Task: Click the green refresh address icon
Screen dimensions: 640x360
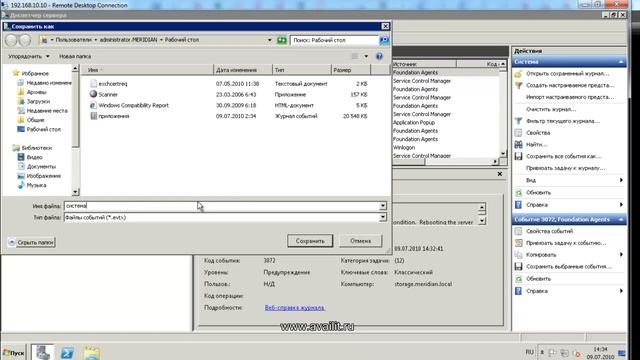Action: point(282,40)
